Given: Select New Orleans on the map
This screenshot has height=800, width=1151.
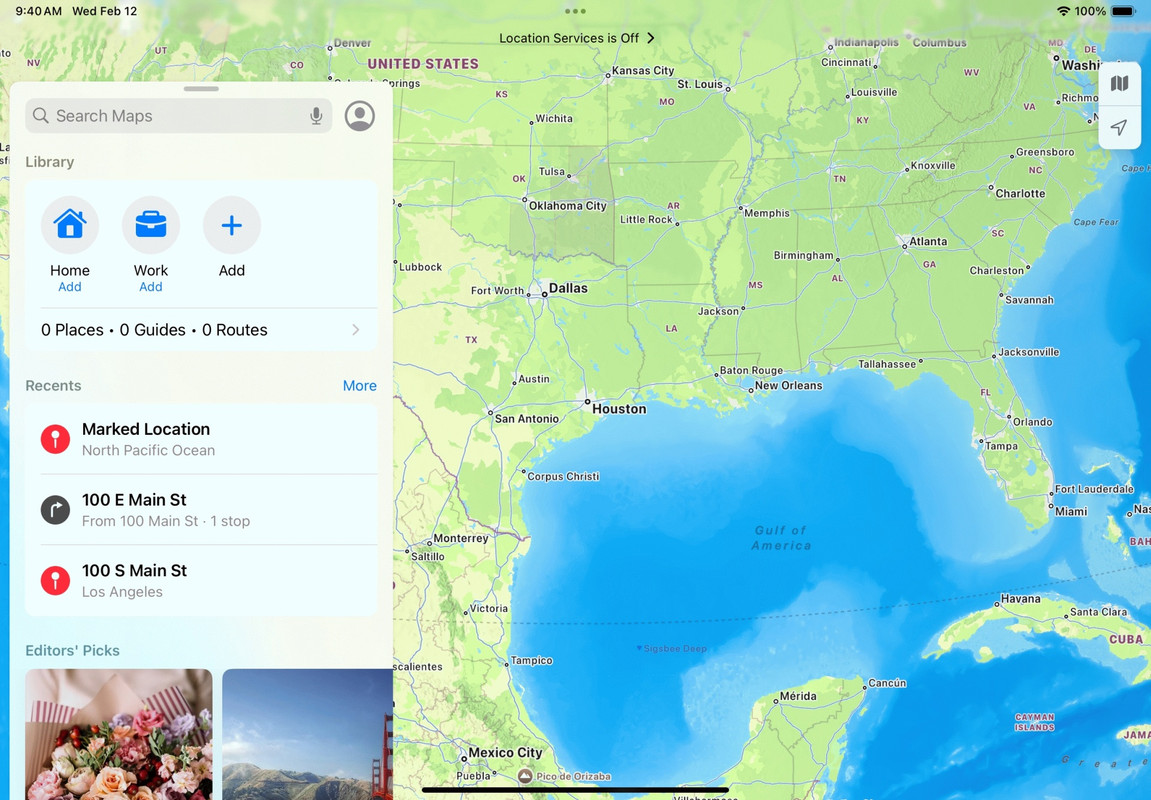Looking at the screenshot, I should (x=788, y=385).
